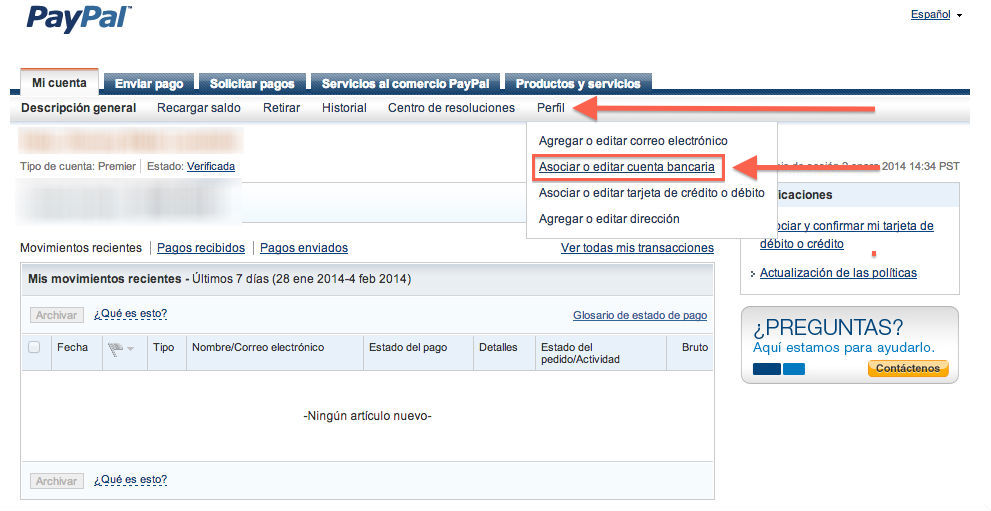991x511 pixels.
Task: Open the Perfil menu
Action: (x=551, y=108)
